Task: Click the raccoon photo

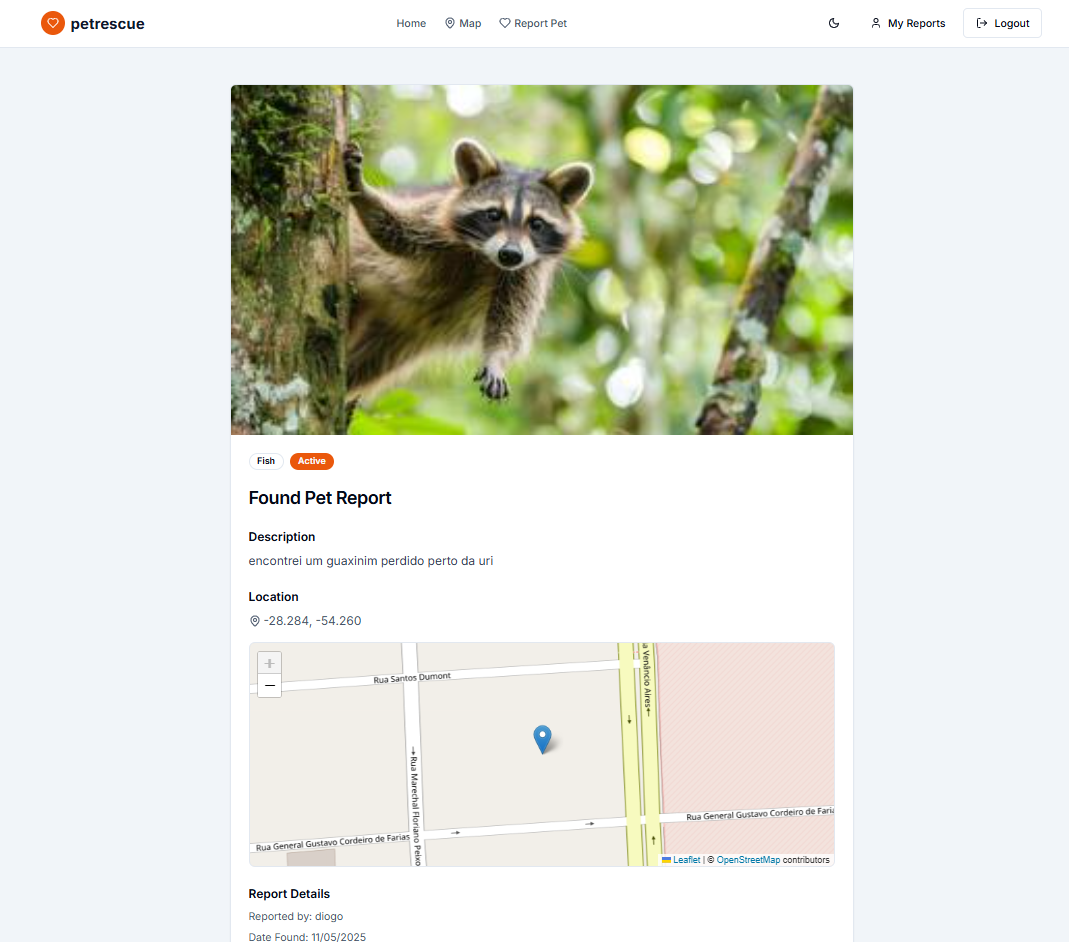Action: (541, 260)
